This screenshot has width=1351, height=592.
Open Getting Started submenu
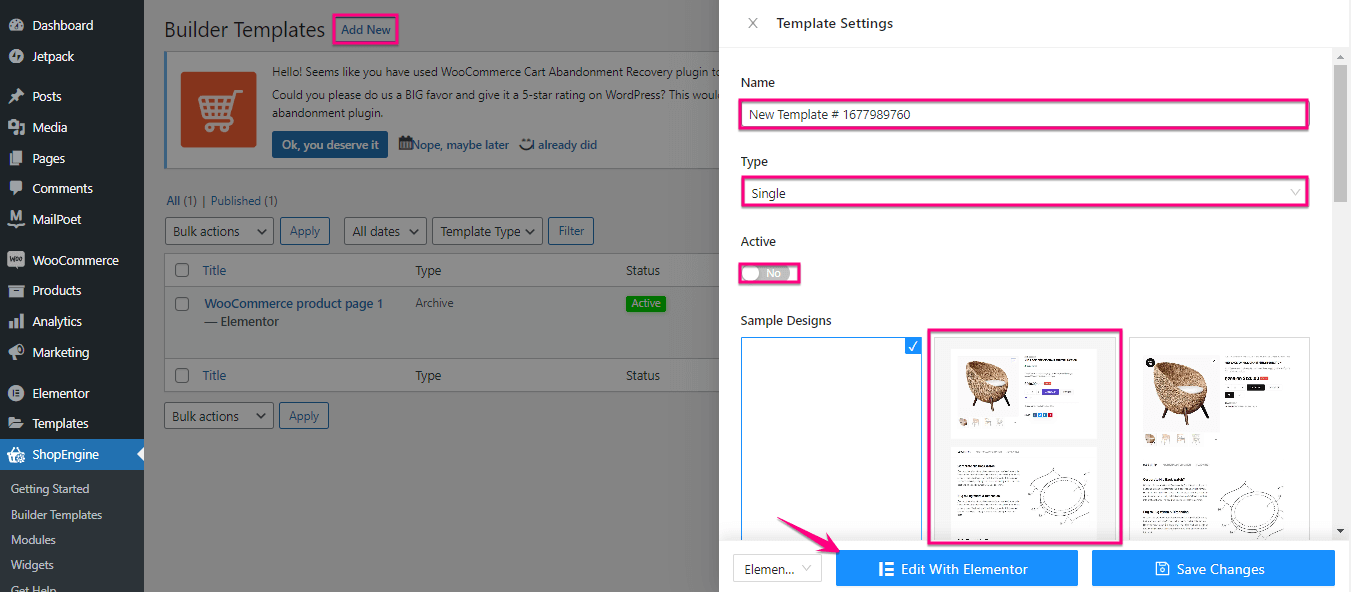pyautogui.click(x=50, y=489)
